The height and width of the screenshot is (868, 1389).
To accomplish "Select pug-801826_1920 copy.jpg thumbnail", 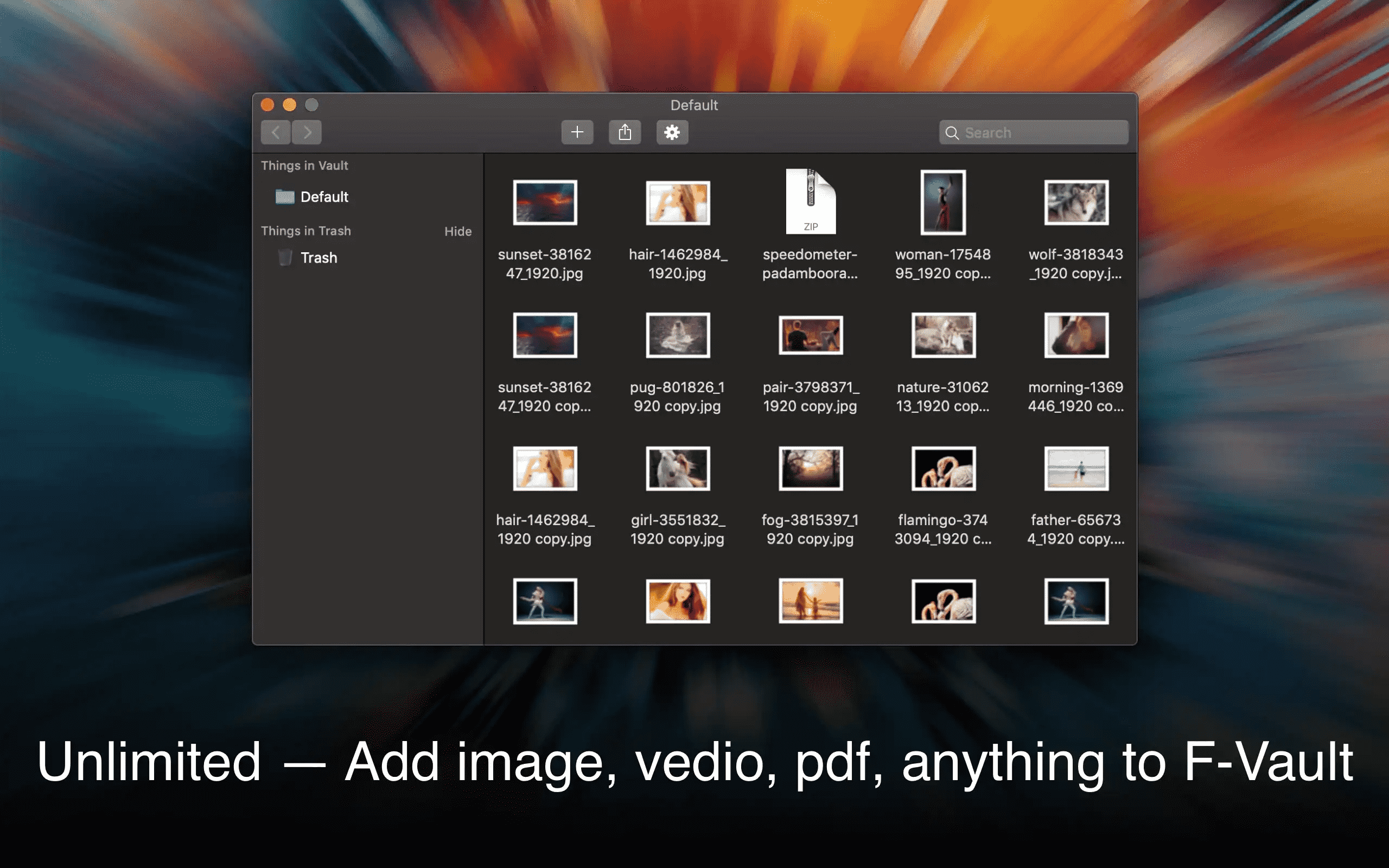I will [678, 335].
